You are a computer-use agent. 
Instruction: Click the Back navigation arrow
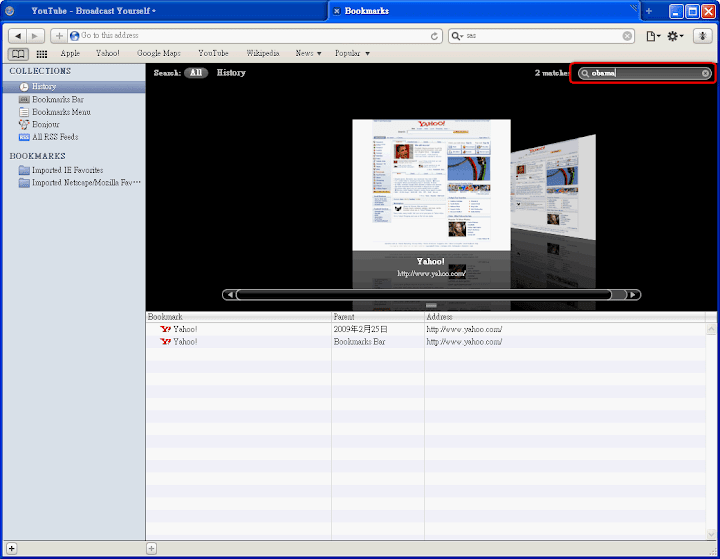coord(17,36)
